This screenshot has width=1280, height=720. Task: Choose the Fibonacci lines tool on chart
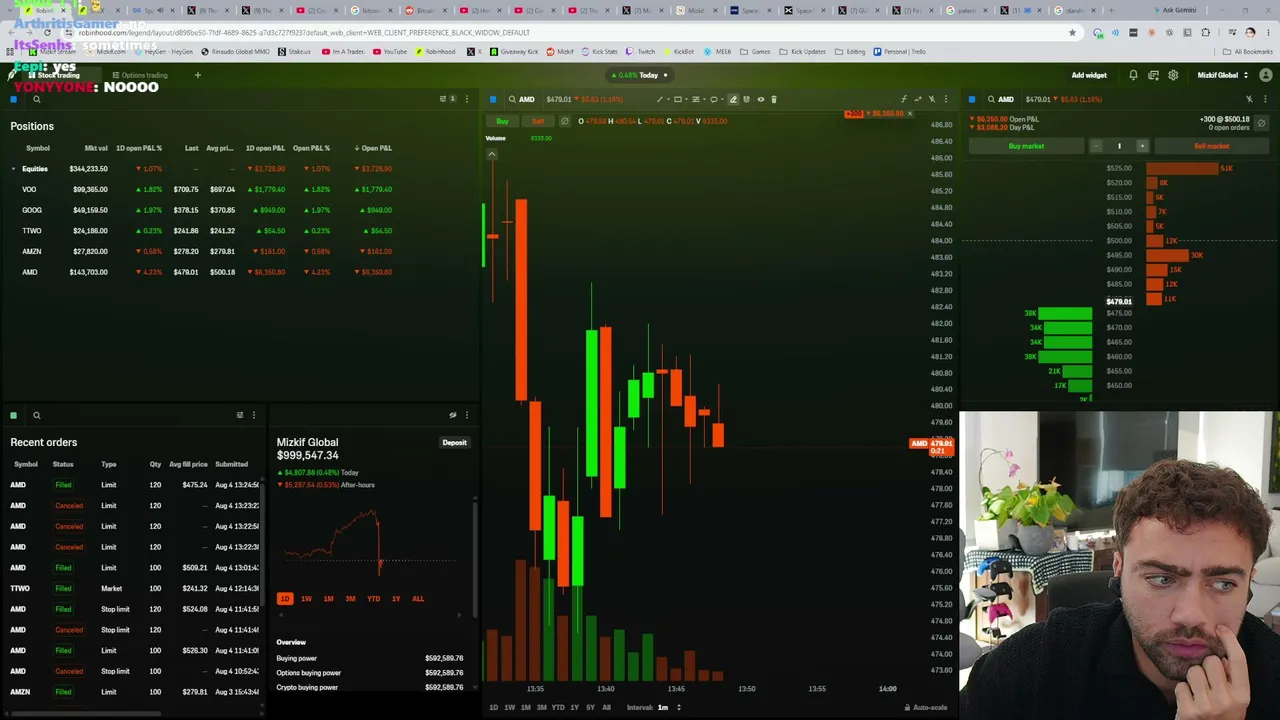coord(696,99)
